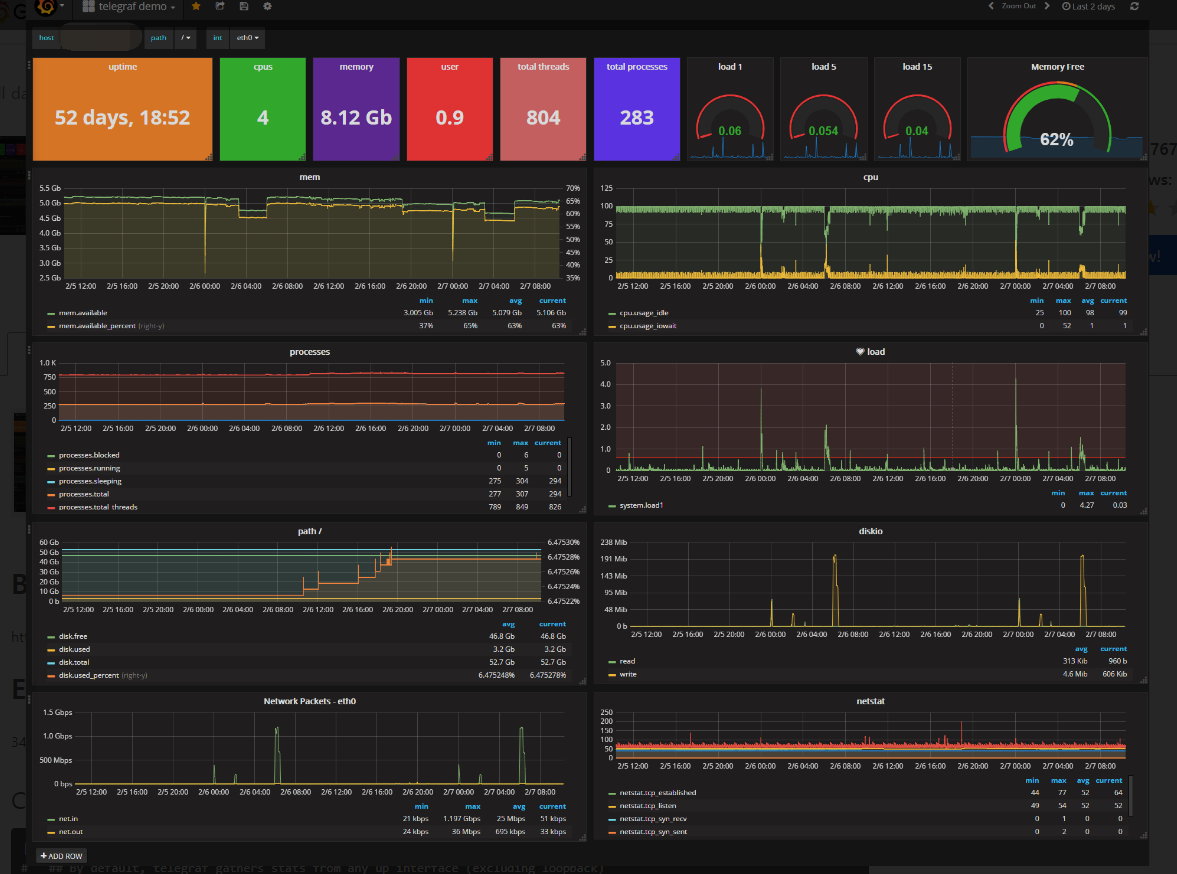The height and width of the screenshot is (874, 1177).
Task: Save the dashboard with the floppy icon
Action: (x=244, y=6)
